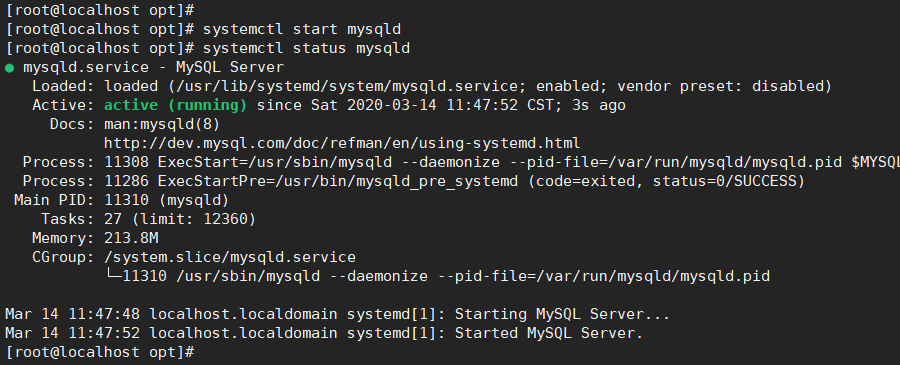Click the Memory 213.8M value
900x365 pixels.
[131, 238]
